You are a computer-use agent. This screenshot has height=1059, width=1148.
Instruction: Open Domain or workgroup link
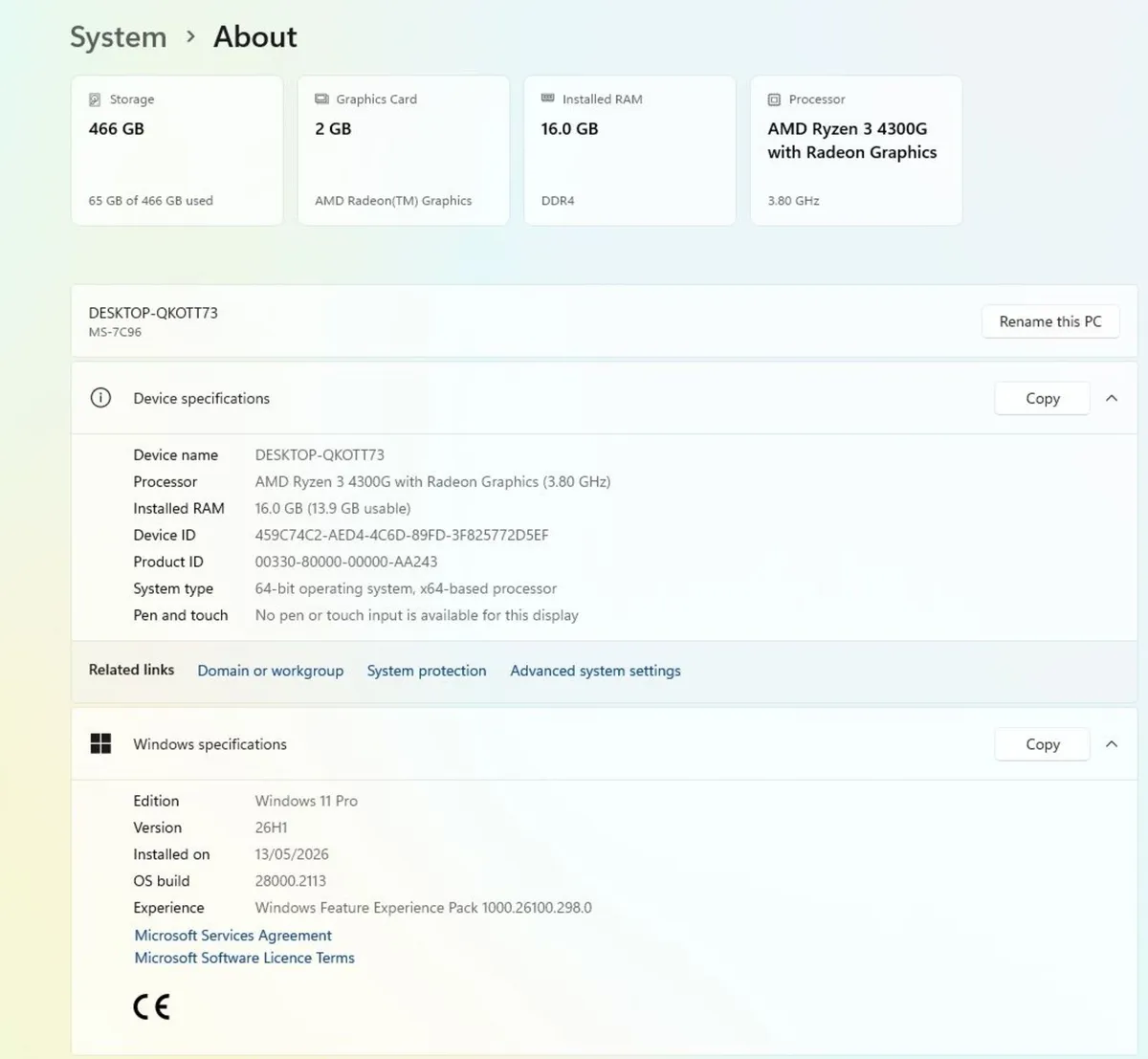click(x=271, y=671)
